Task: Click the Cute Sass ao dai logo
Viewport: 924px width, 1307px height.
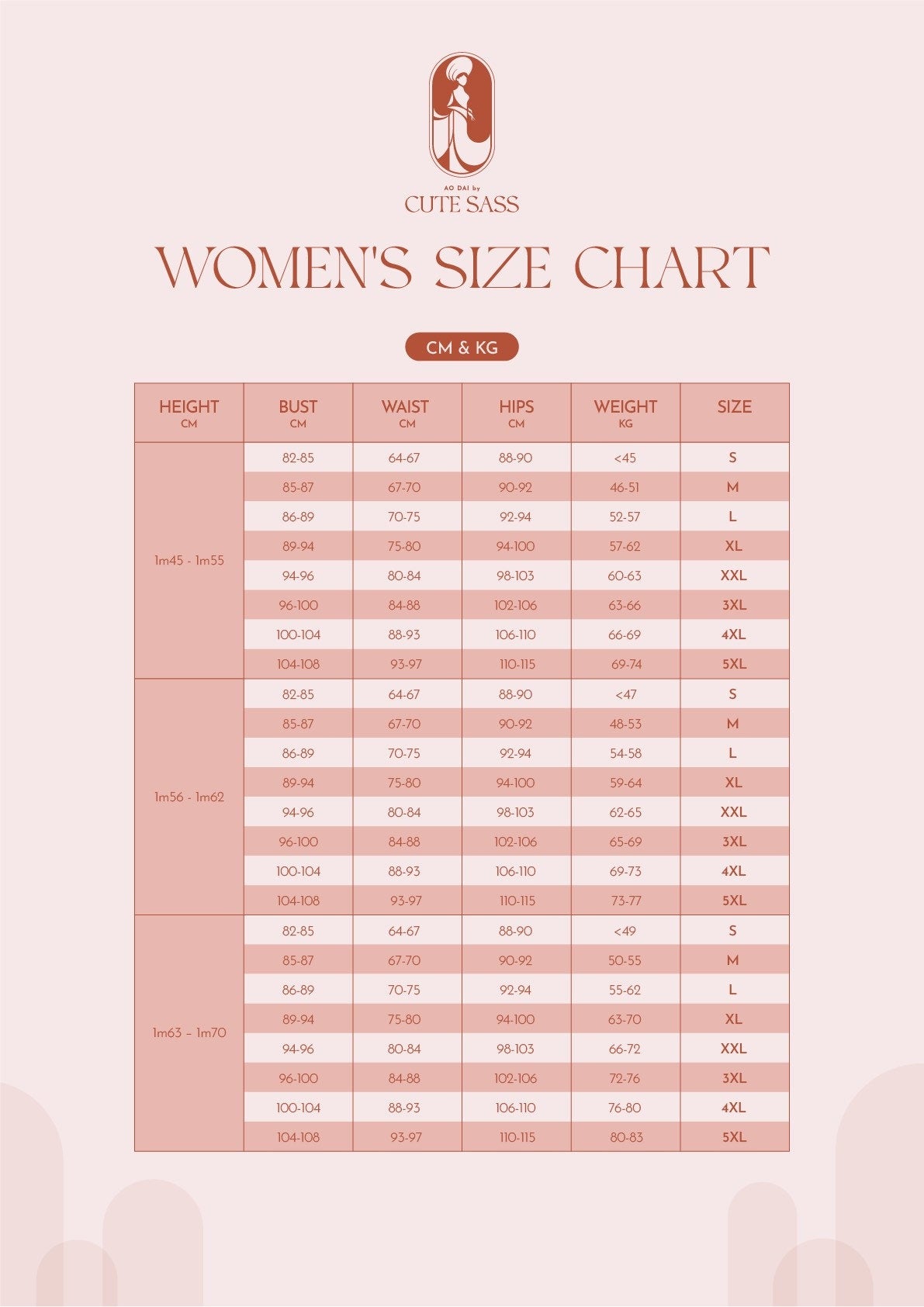Action: (x=462, y=115)
